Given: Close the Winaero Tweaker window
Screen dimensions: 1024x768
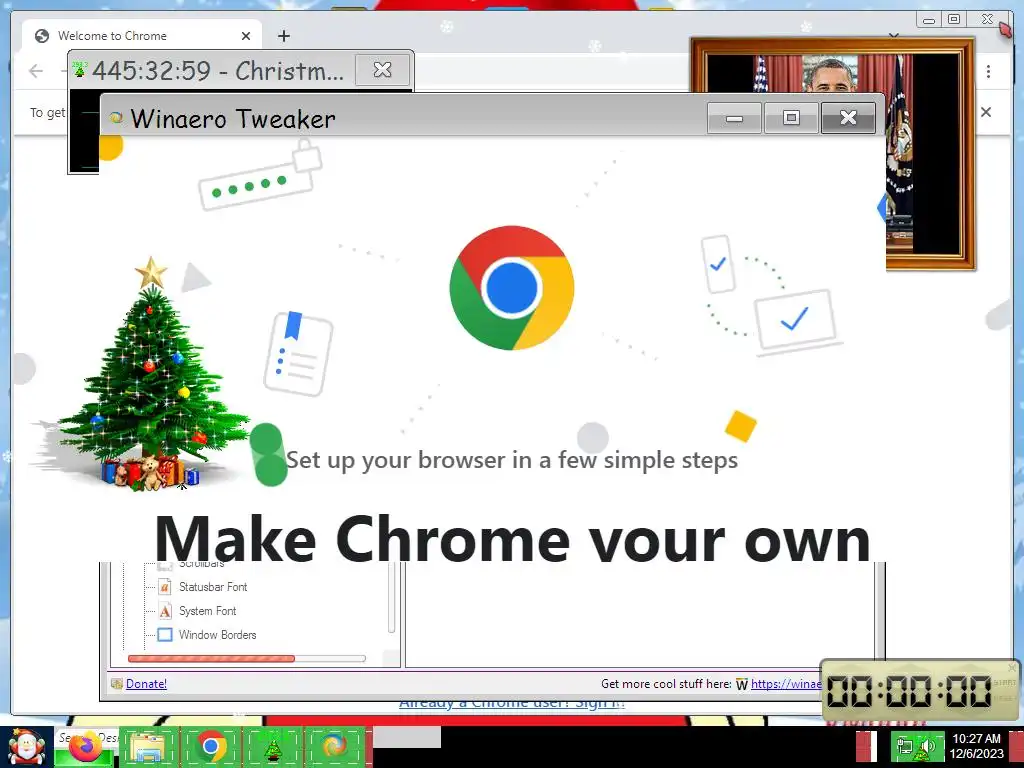Looking at the screenshot, I should click(x=848, y=118).
